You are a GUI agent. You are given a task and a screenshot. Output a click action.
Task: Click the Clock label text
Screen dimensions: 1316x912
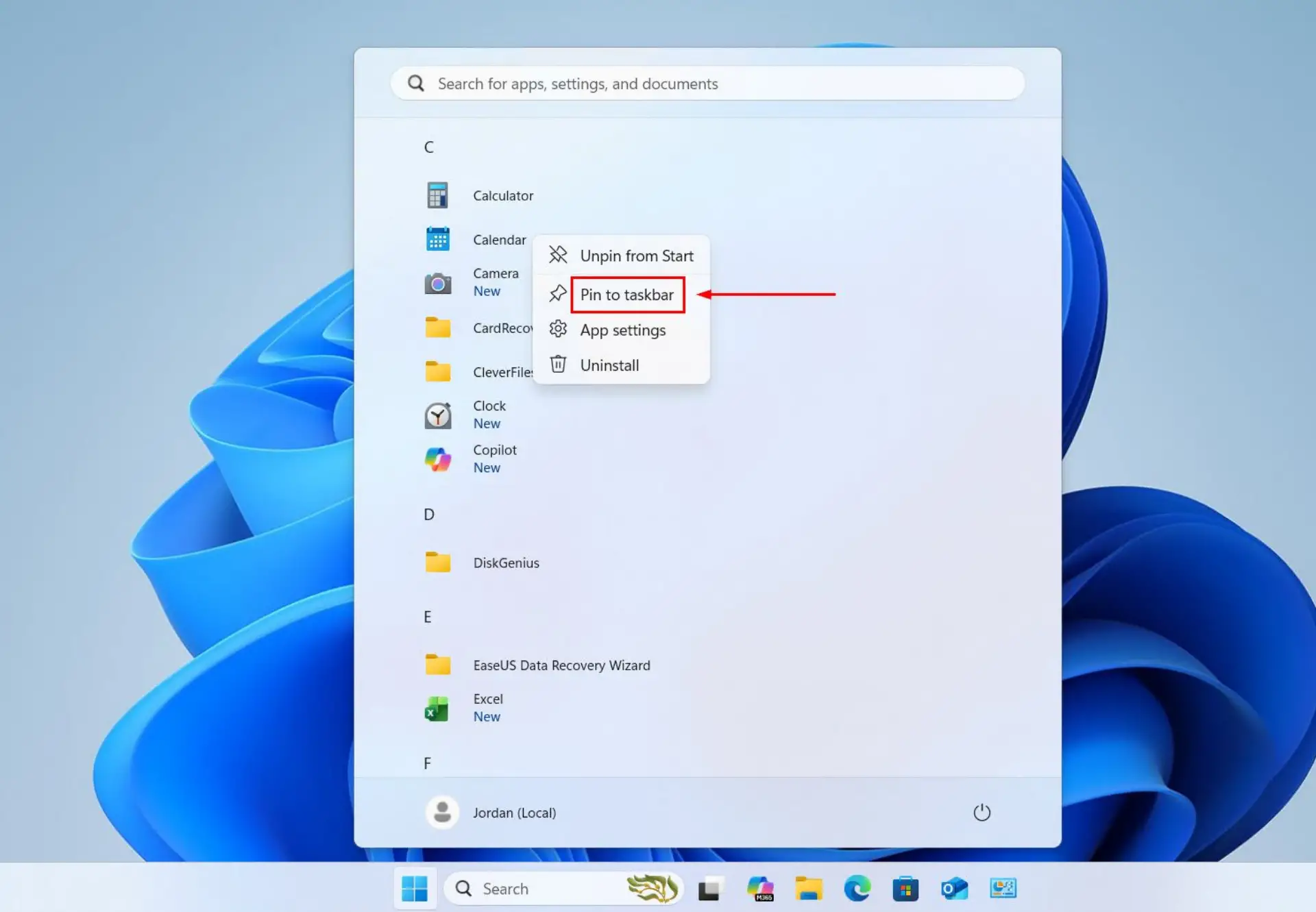tap(489, 406)
